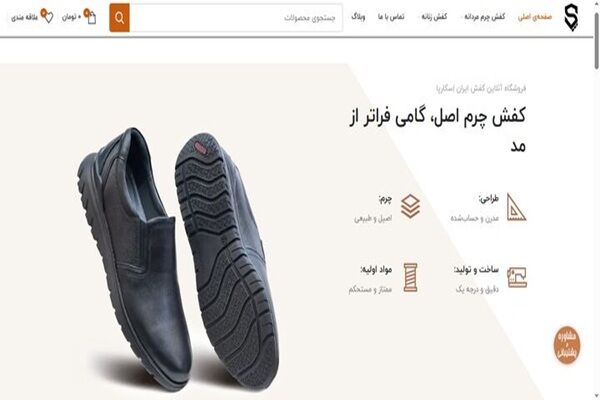Click the orange search magnifier button

click(x=119, y=18)
